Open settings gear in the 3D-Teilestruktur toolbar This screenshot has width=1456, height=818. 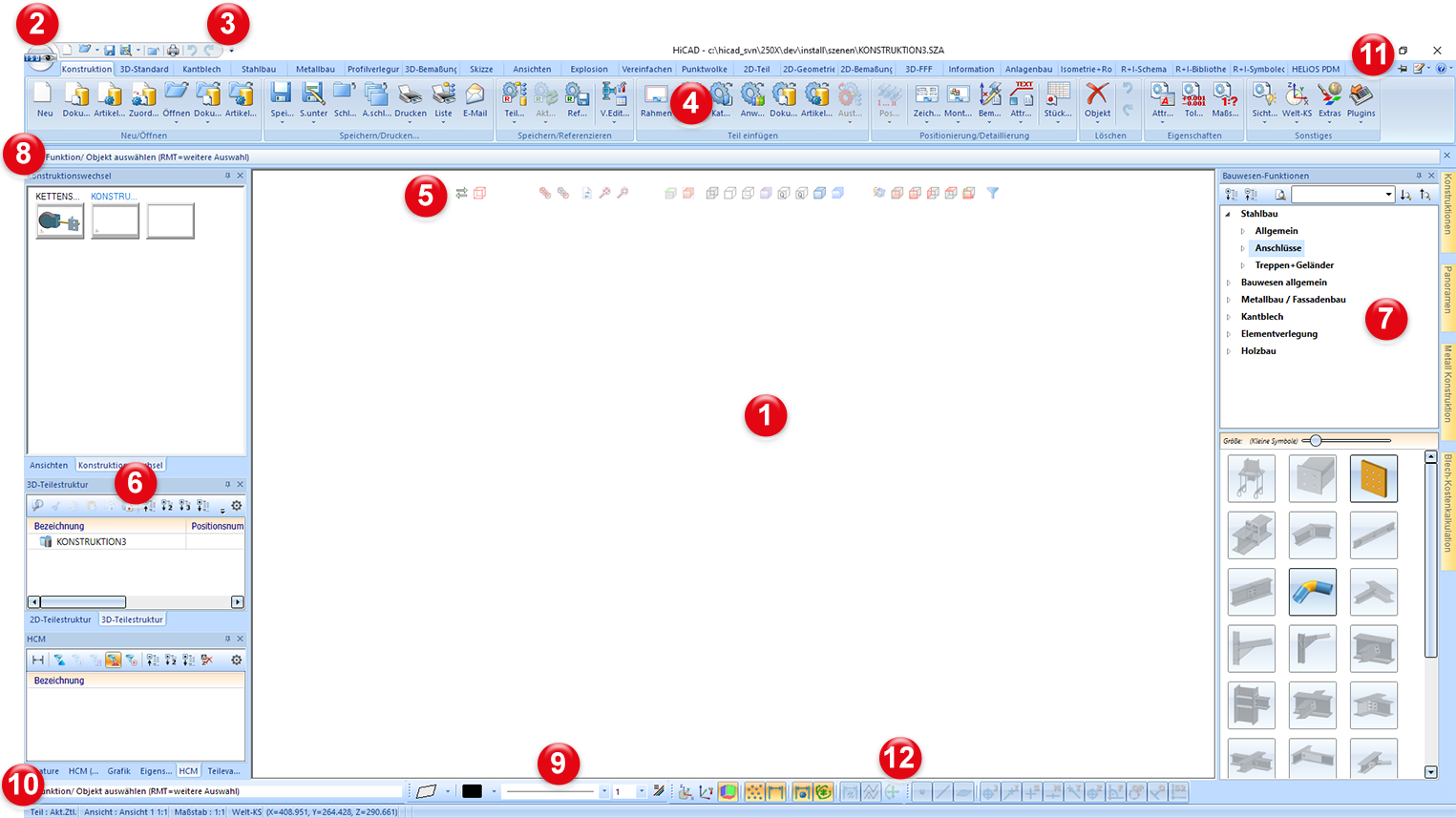[x=237, y=506]
